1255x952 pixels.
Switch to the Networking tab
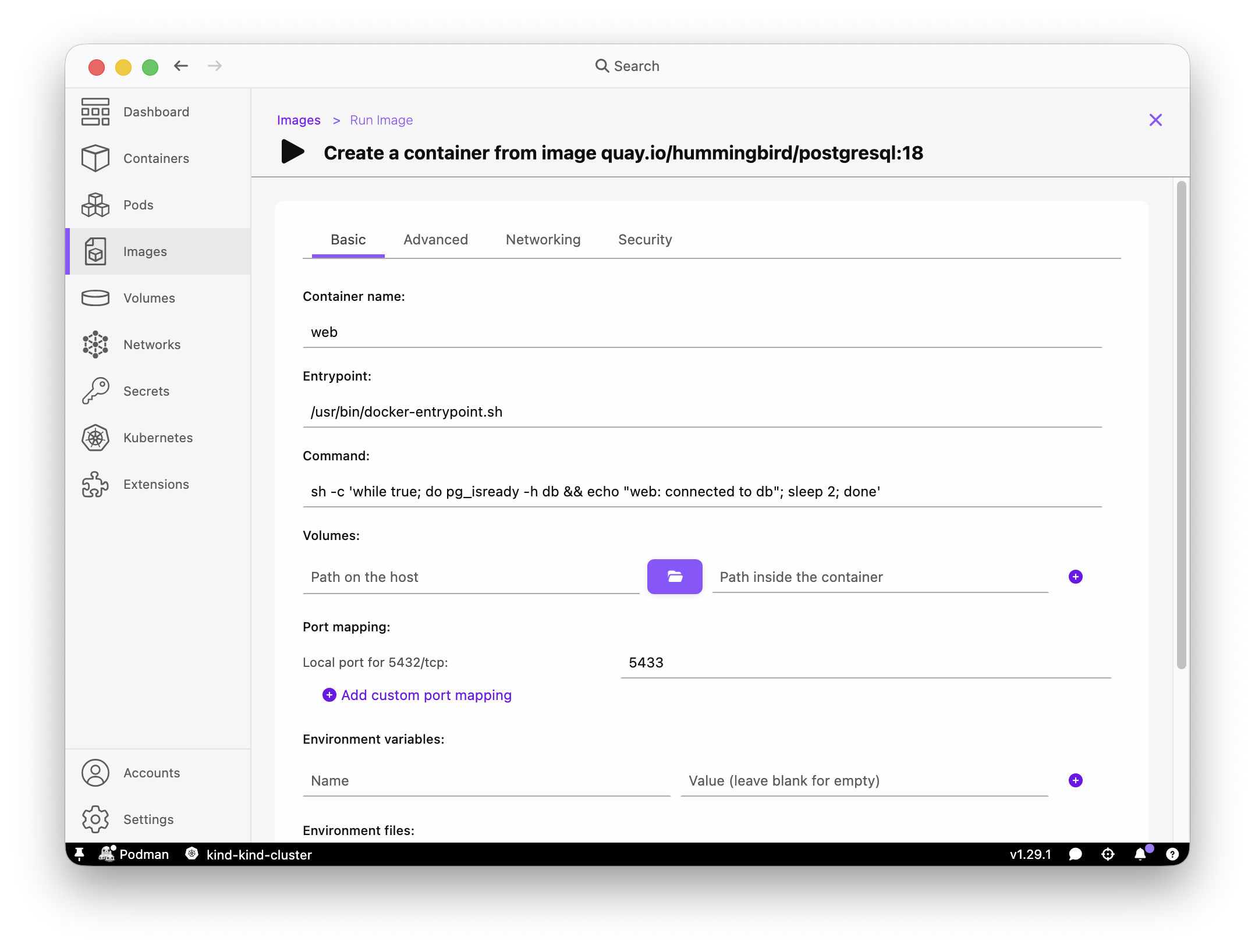(x=543, y=240)
